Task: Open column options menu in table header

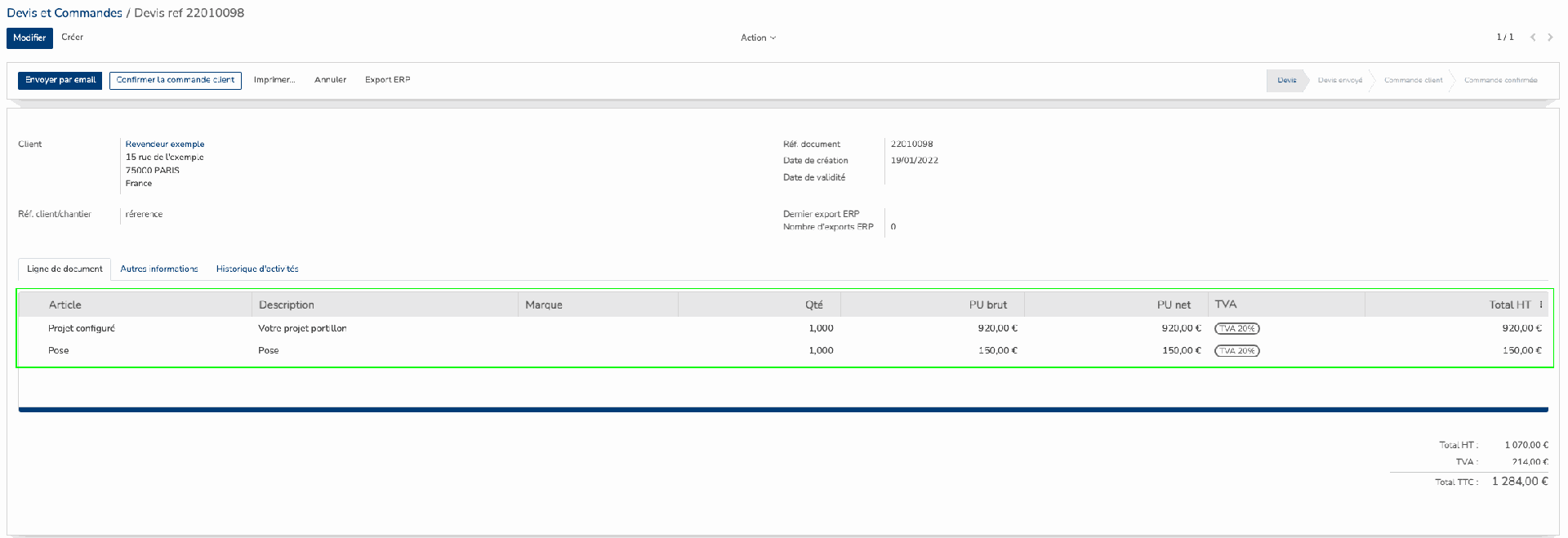Action: [x=1541, y=305]
